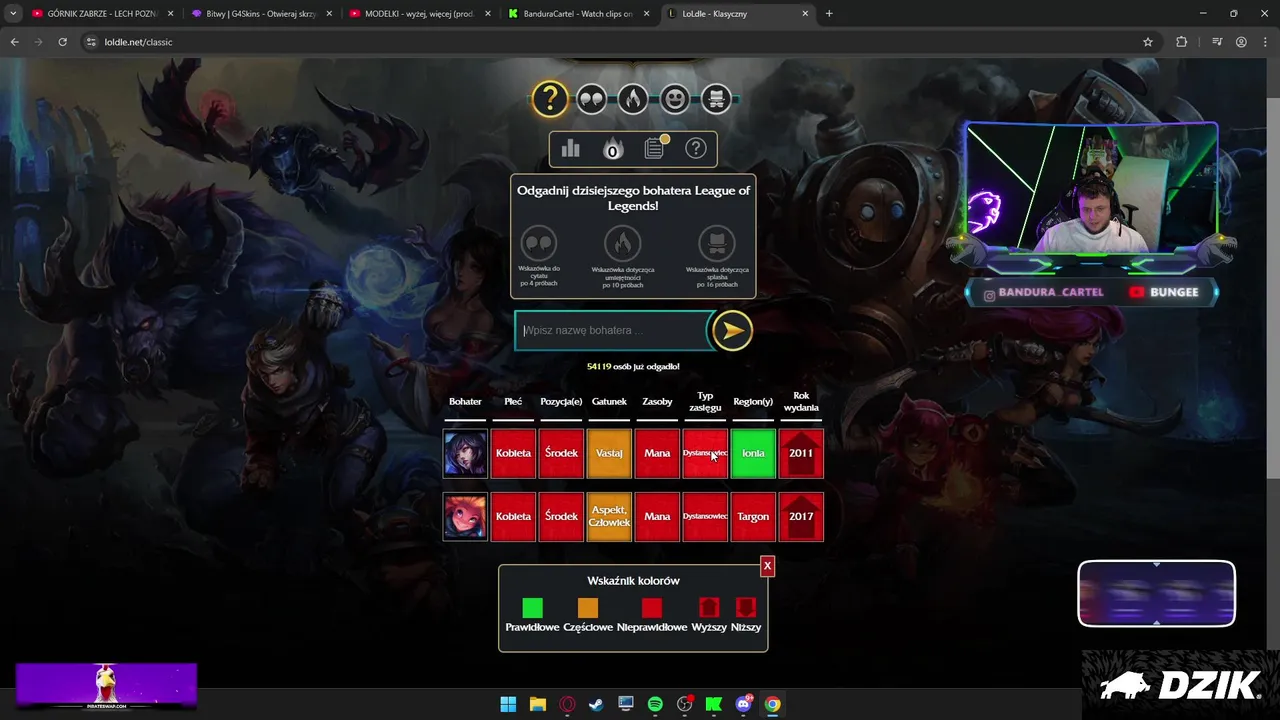Click the green Prawidłowe legend swatch
This screenshot has width=1280, height=720.
(532, 607)
